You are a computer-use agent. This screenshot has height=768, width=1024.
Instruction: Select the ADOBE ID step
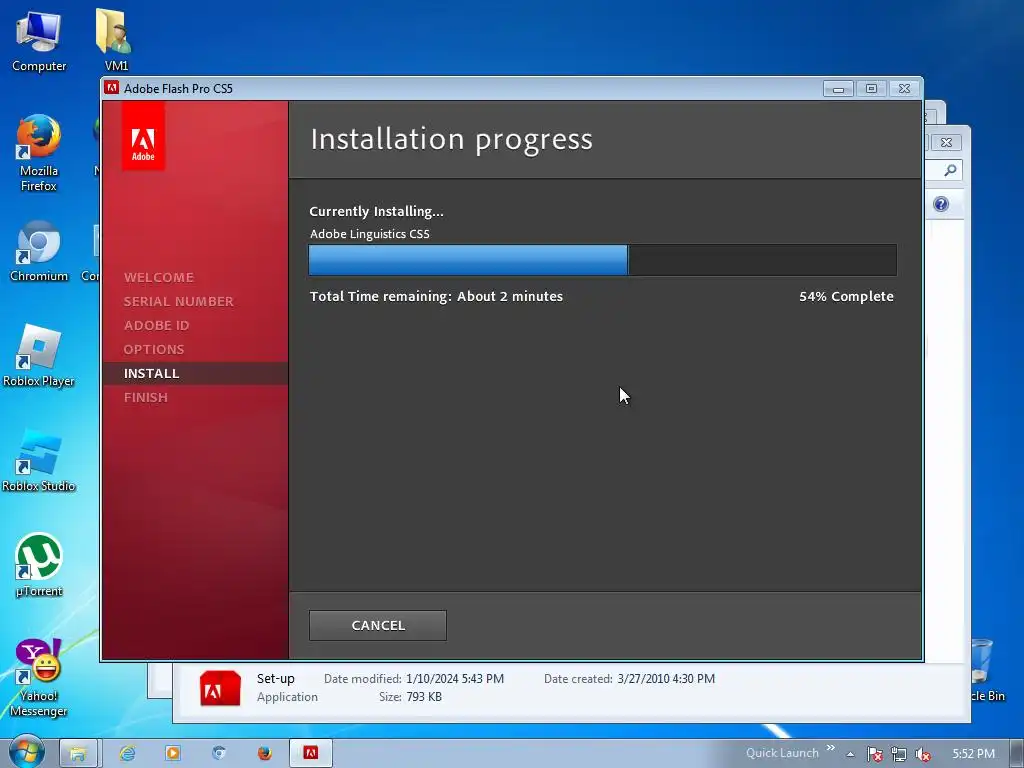point(156,325)
